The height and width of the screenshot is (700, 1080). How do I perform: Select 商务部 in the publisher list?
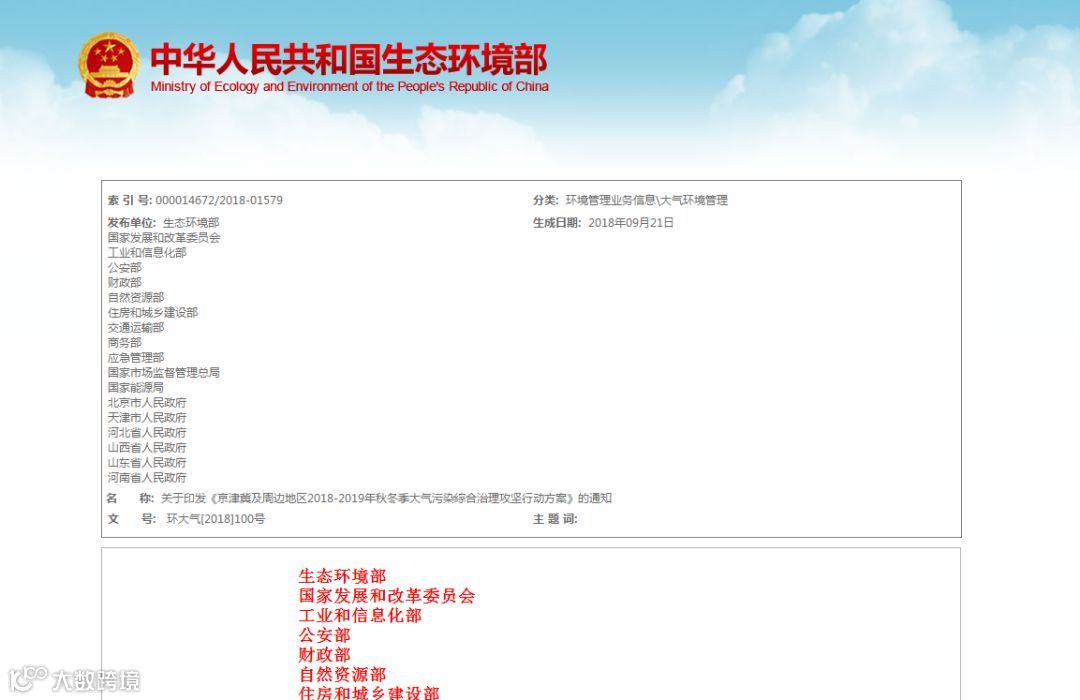click(x=125, y=342)
